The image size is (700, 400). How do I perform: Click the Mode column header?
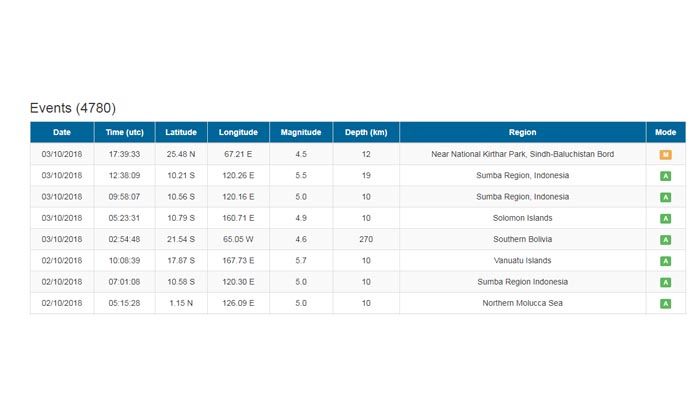pyautogui.click(x=665, y=132)
